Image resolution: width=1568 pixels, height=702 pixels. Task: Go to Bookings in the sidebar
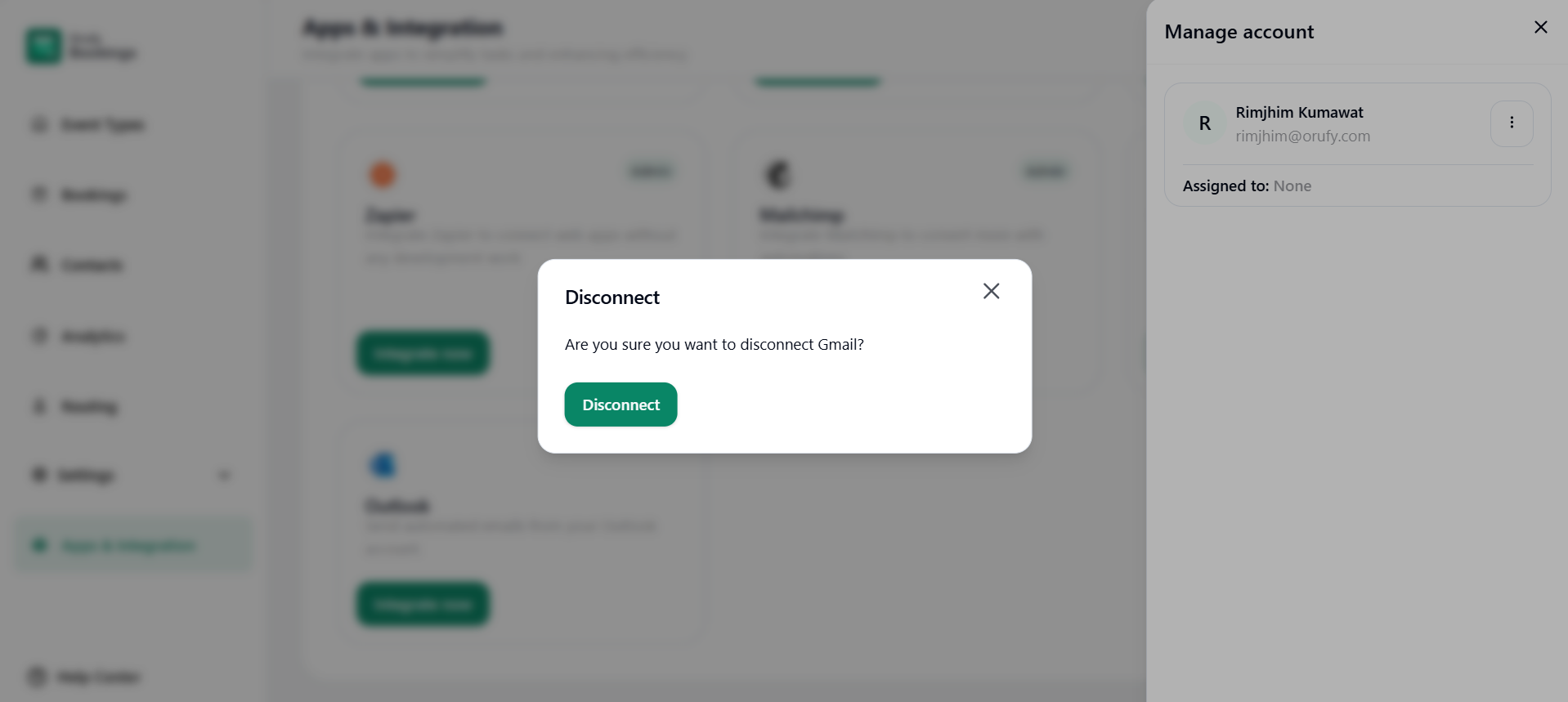[x=93, y=195]
